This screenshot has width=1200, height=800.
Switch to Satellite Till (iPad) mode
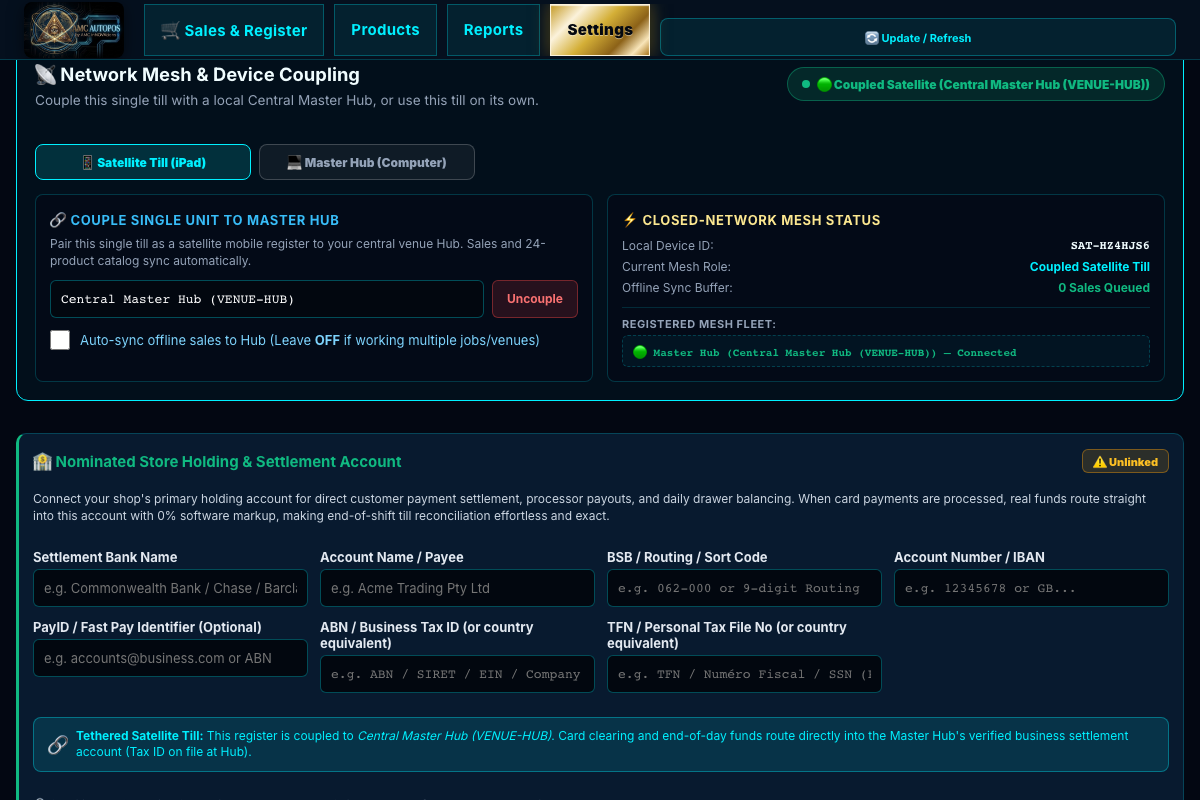pos(143,162)
